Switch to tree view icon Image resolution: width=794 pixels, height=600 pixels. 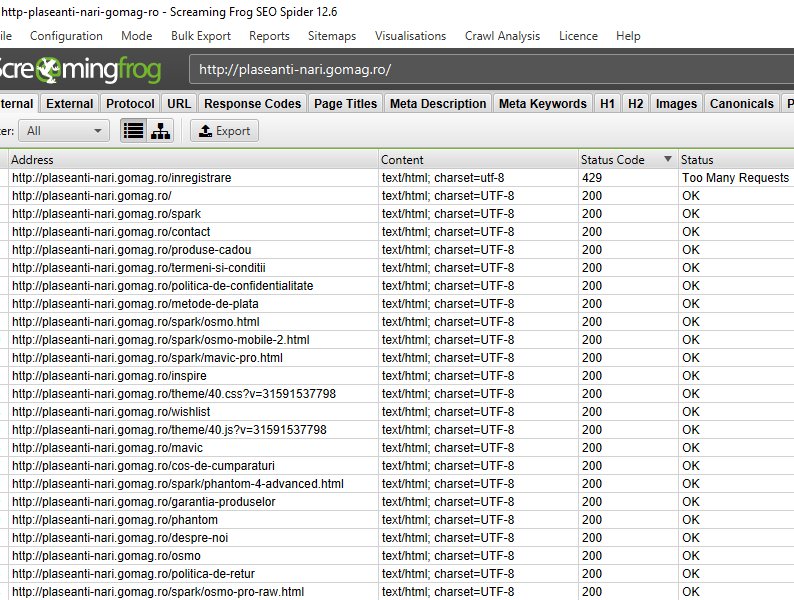pos(161,131)
